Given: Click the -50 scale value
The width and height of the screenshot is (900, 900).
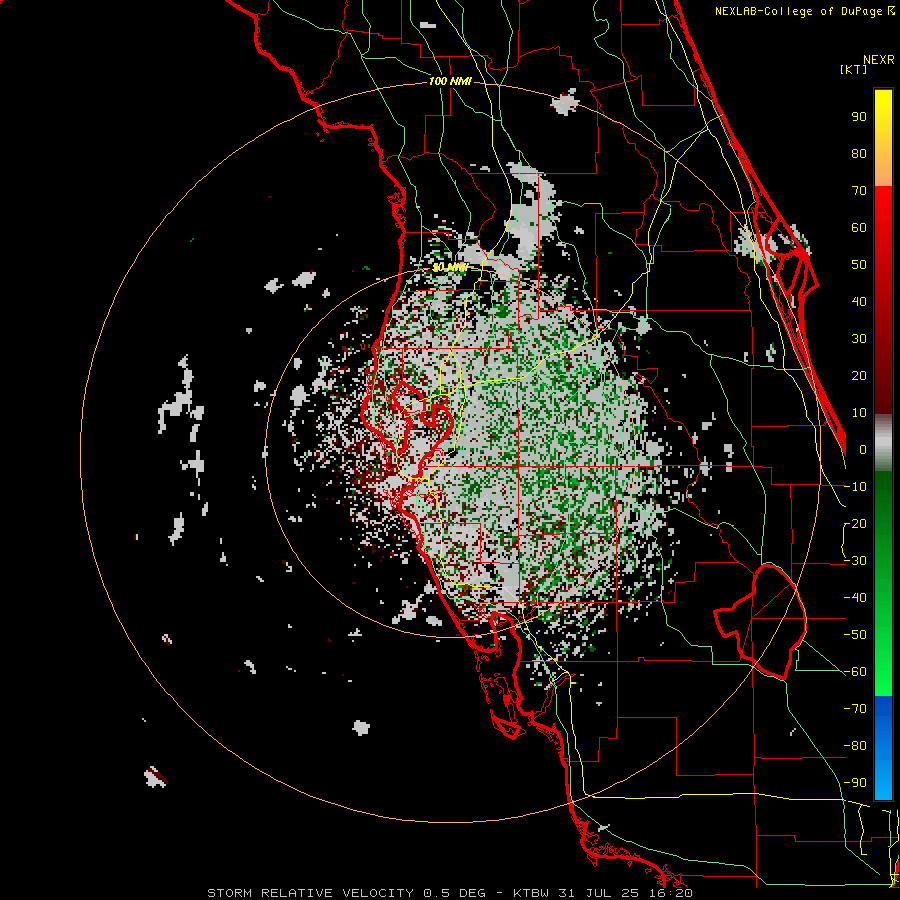Looking at the screenshot, I should [855, 635].
